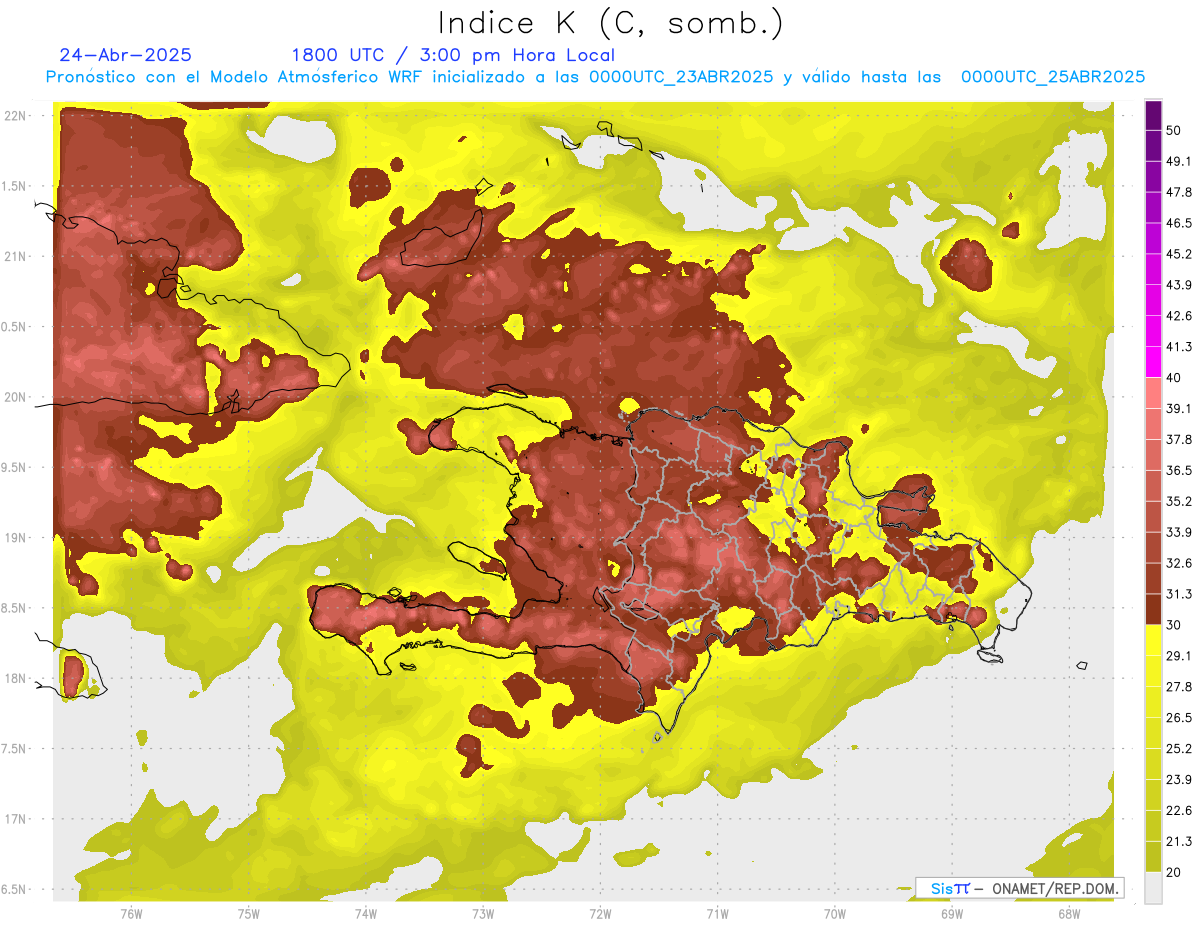The image size is (1200, 927).
Task: Click the legend value '32.6'
Action: [1178, 563]
